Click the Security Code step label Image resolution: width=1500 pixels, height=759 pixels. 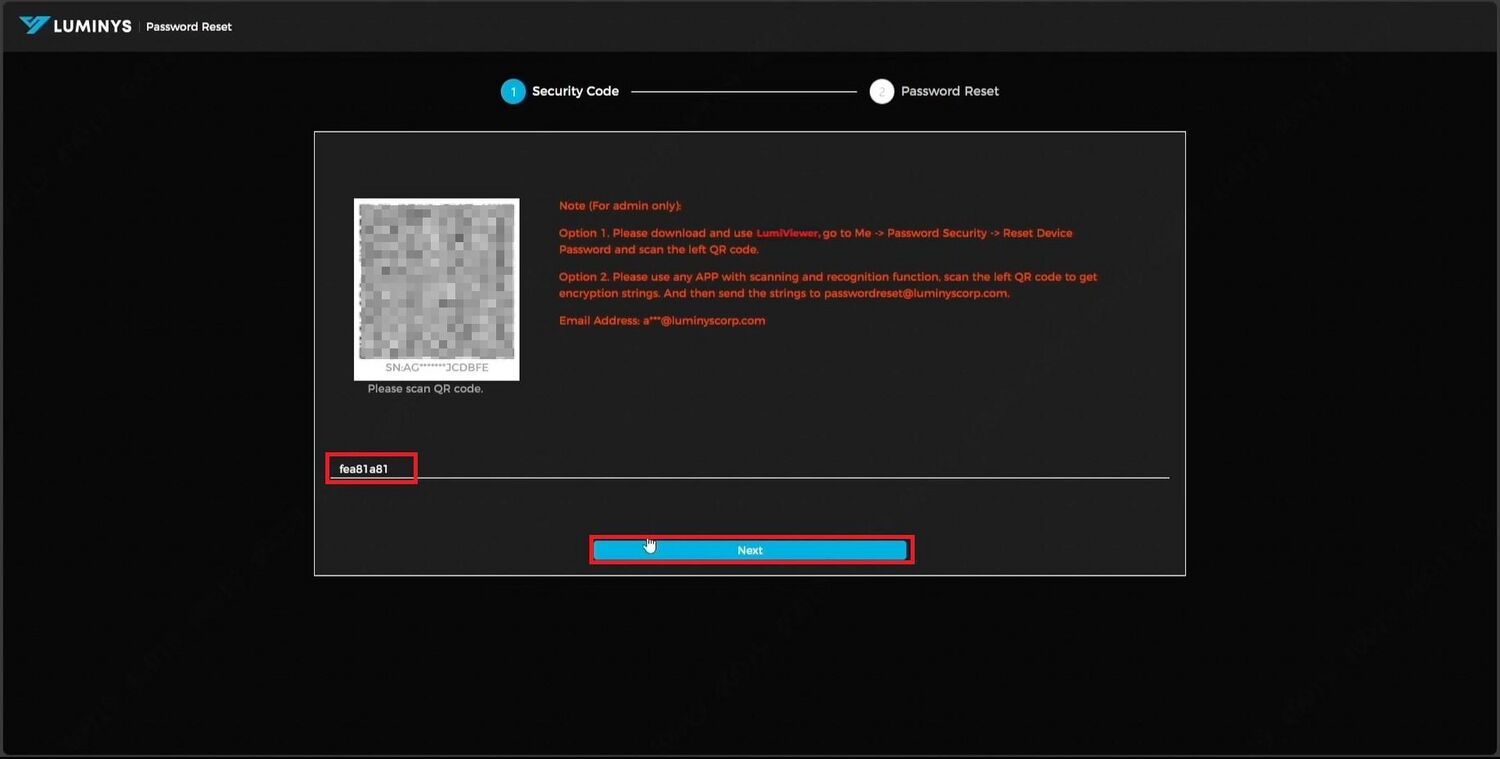tap(575, 91)
